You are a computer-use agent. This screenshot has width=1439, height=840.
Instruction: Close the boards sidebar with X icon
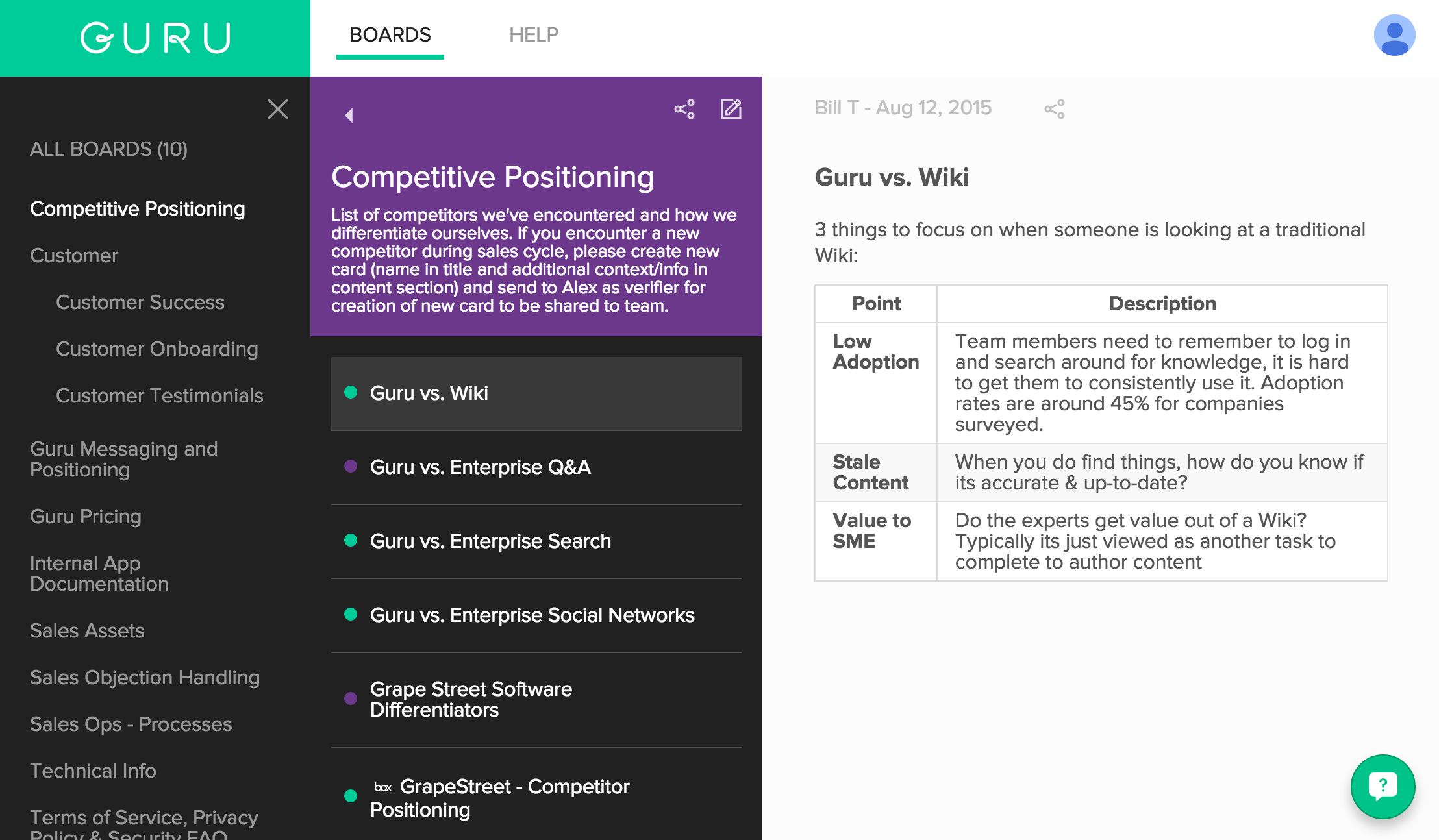click(278, 109)
